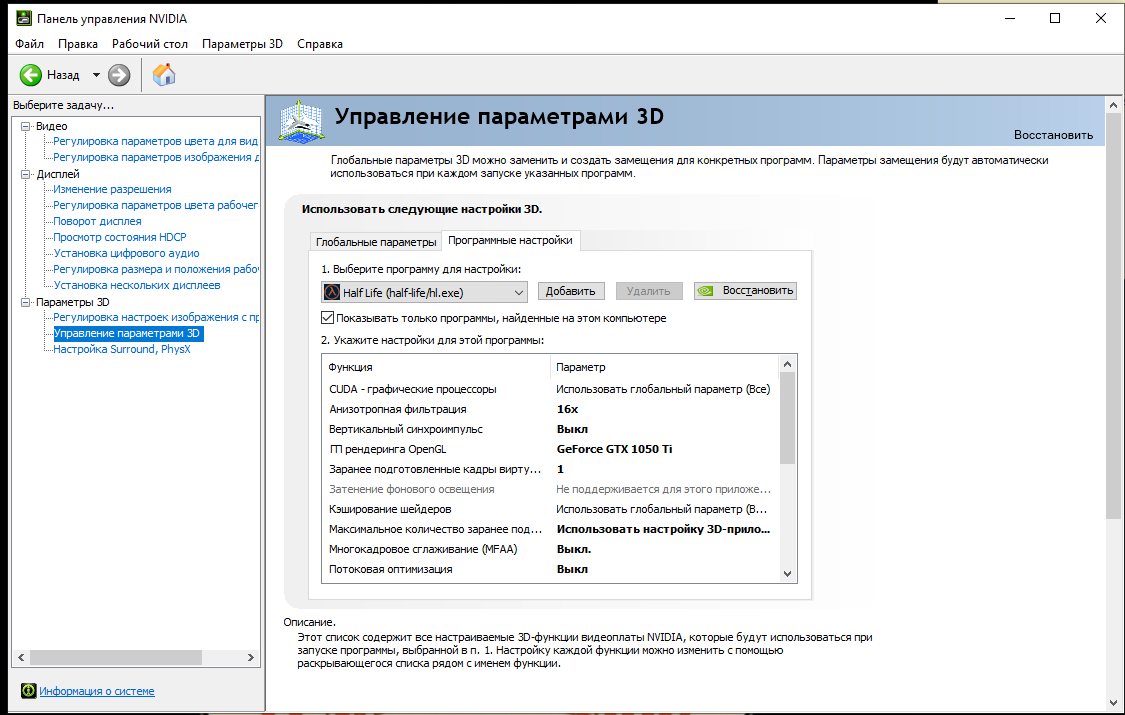The height and width of the screenshot is (715, 1125).
Task: Click main page scroll down arrow
Action: coord(1114,703)
